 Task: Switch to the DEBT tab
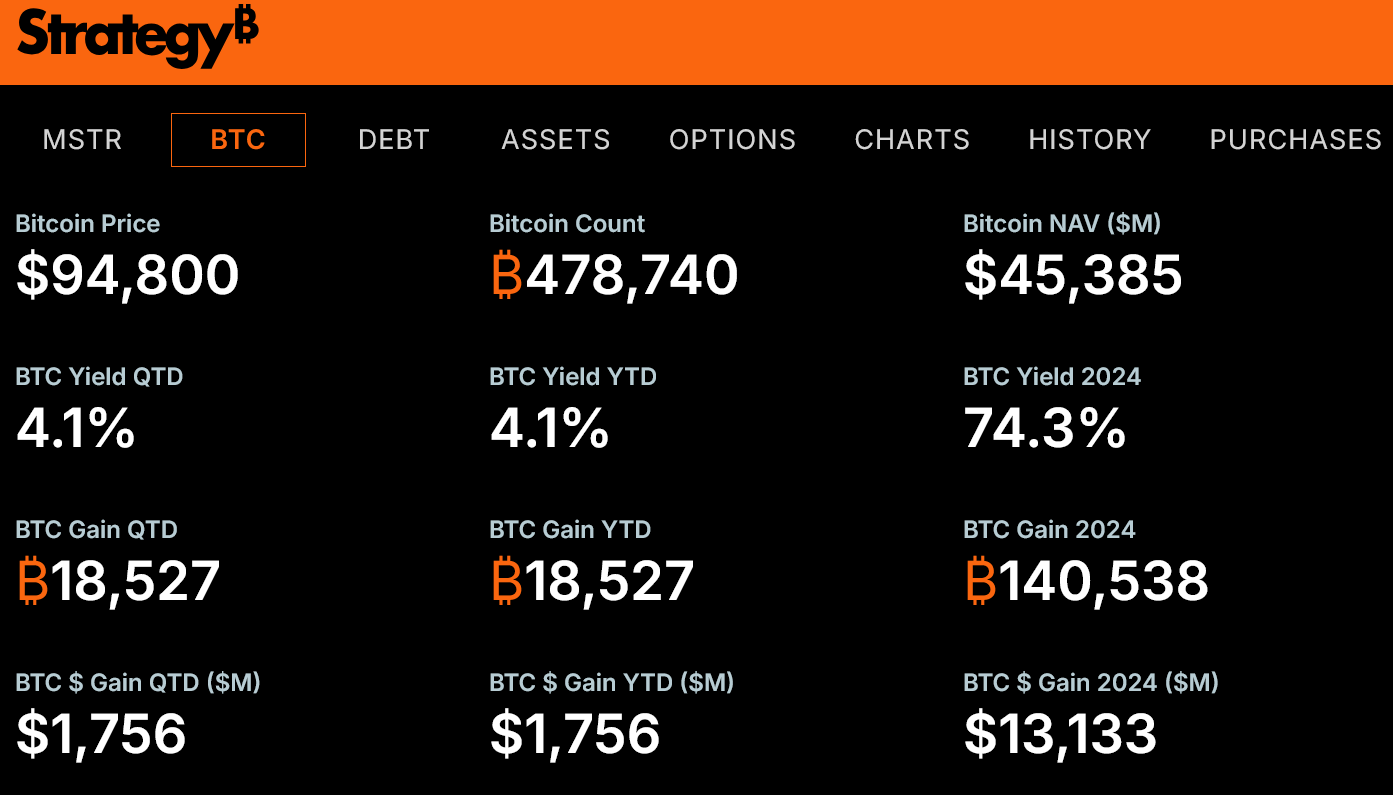394,139
